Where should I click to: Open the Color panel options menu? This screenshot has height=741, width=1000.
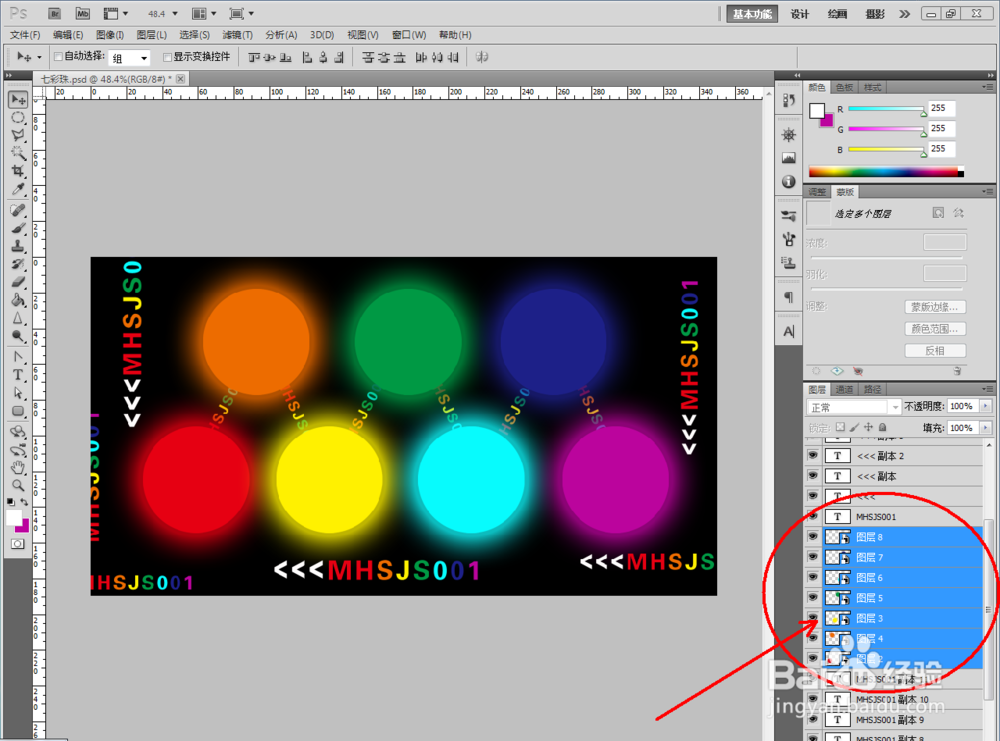(x=987, y=87)
